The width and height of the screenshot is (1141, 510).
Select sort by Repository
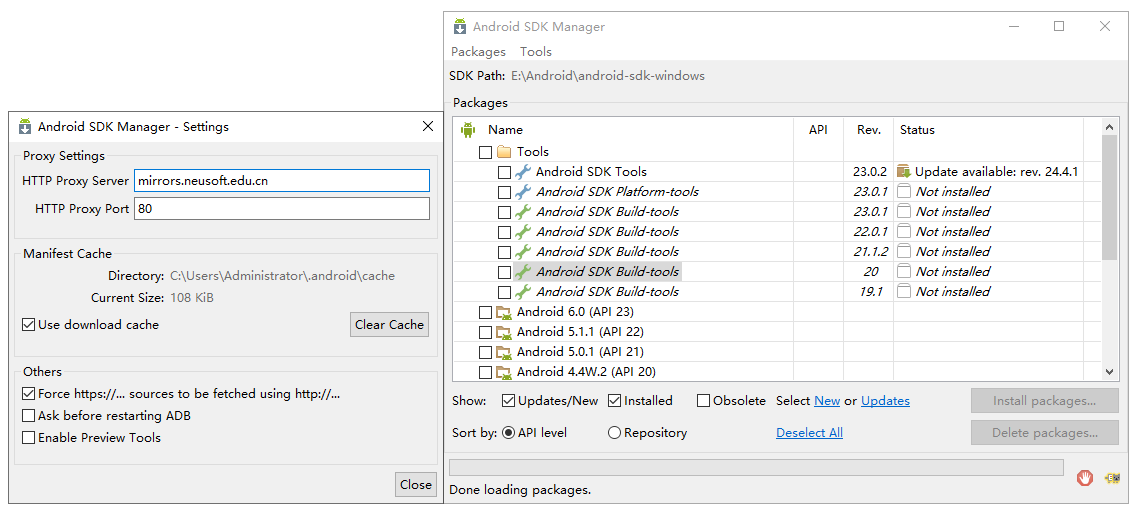(614, 433)
